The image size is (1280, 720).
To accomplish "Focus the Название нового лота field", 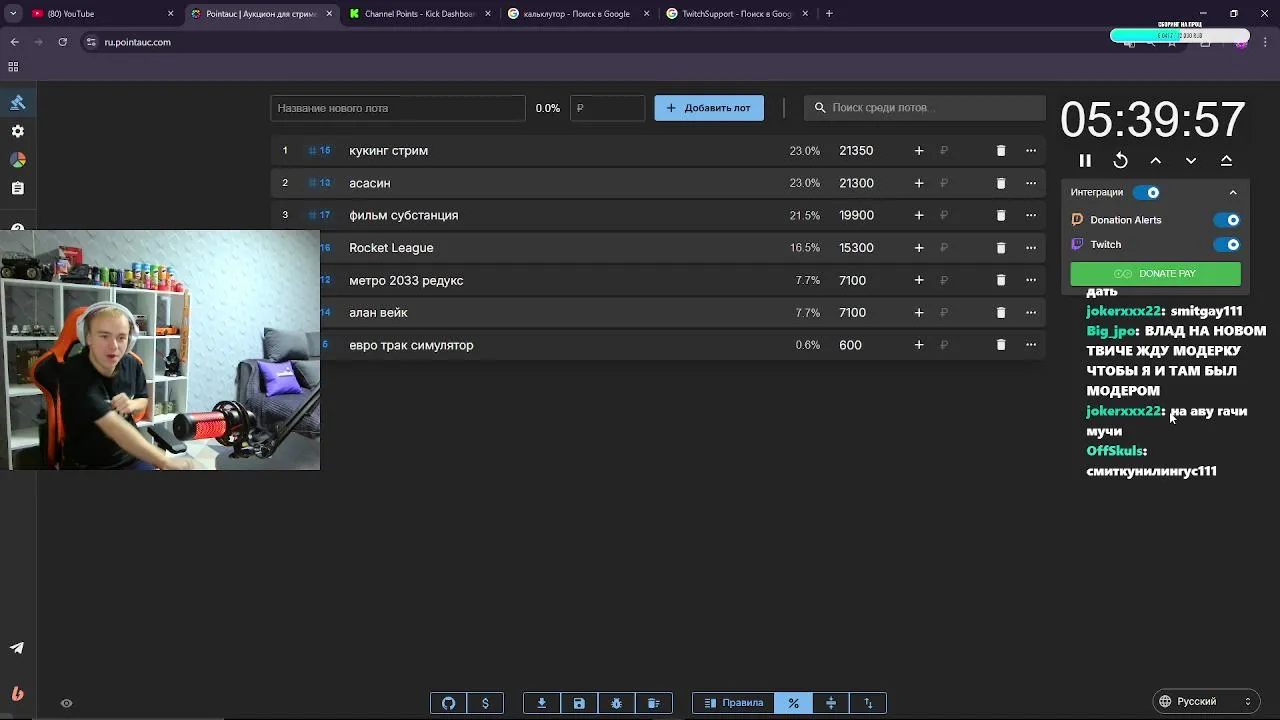I will click(398, 108).
